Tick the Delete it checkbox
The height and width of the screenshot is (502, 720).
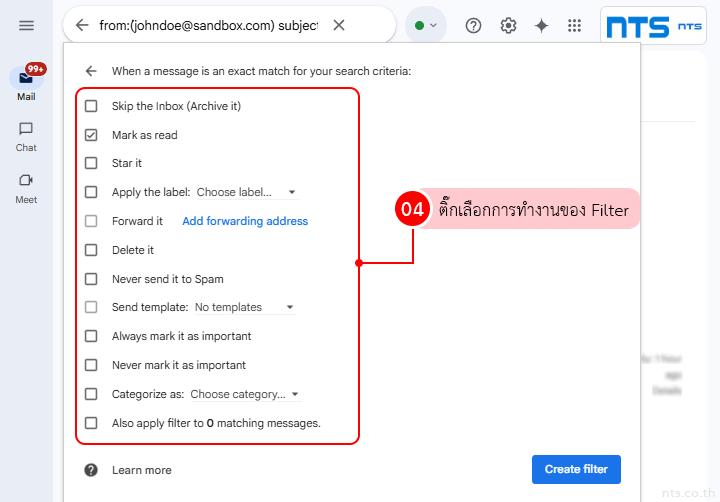coord(91,250)
